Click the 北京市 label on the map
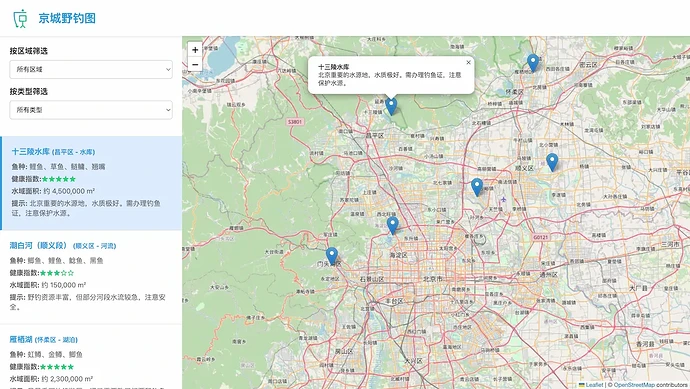Screen dimensions: 690x389 tap(432, 279)
